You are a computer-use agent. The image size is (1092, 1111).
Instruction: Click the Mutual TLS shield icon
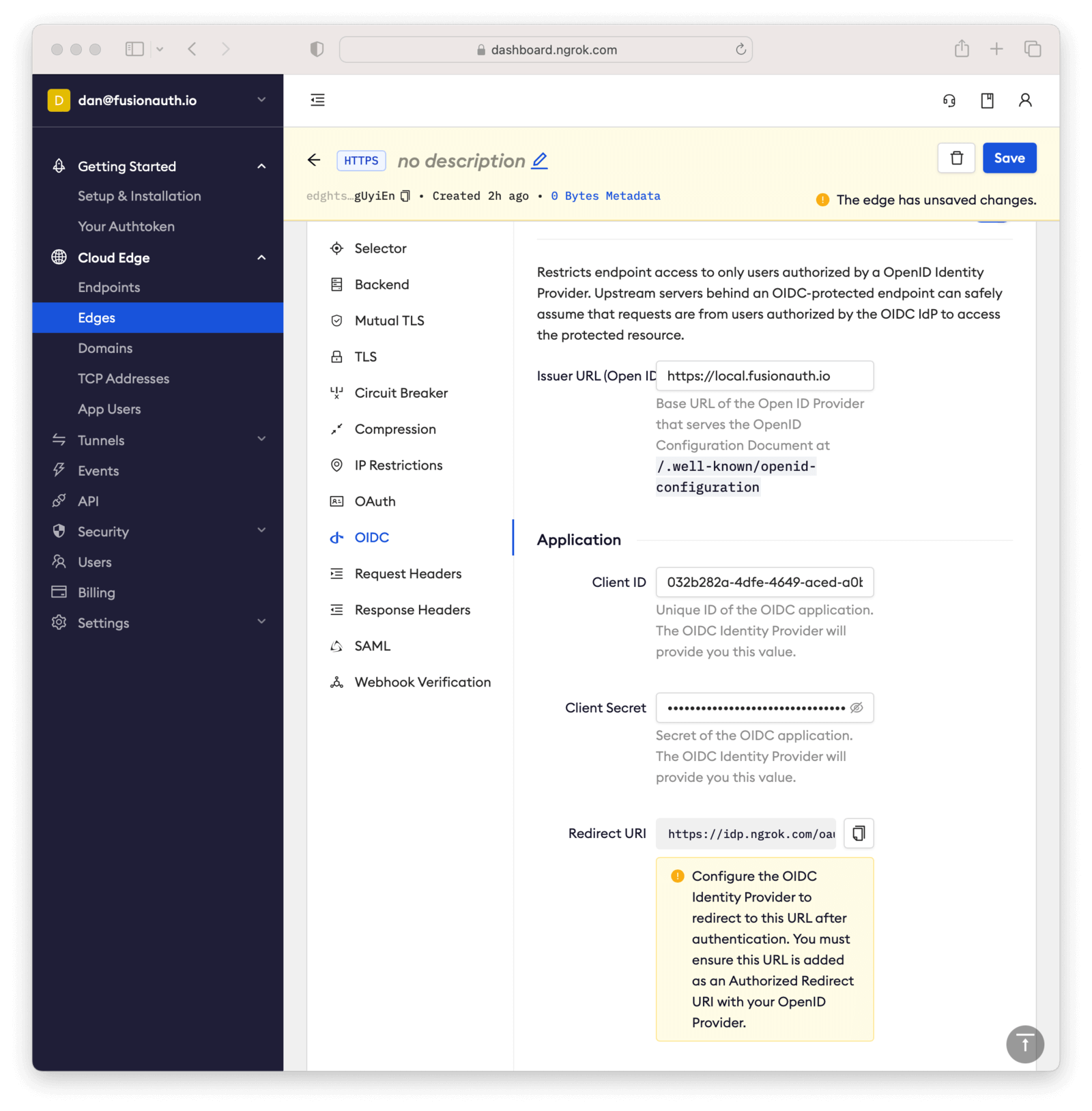[336, 321]
